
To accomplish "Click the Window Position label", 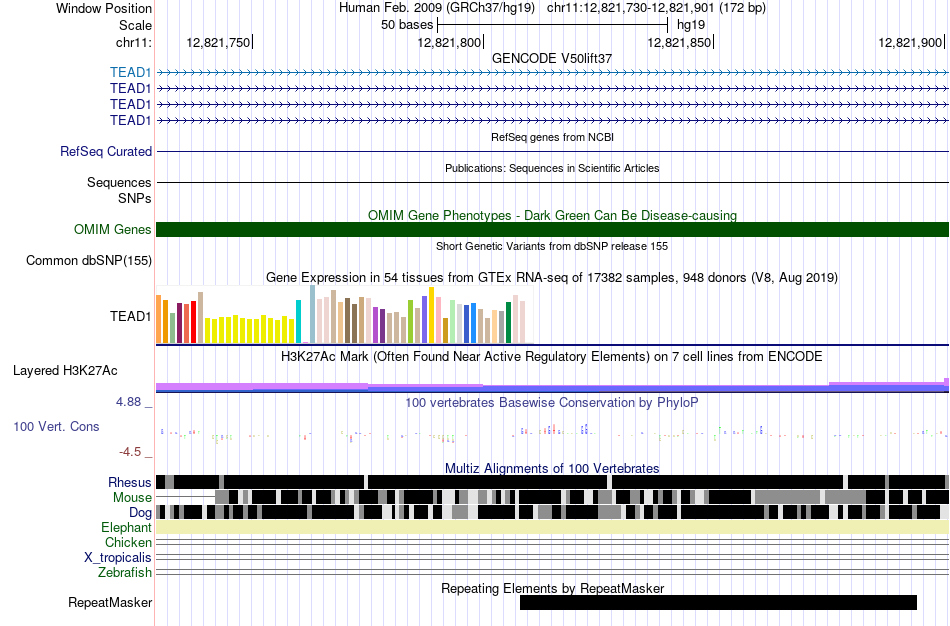I will (x=104, y=8).
